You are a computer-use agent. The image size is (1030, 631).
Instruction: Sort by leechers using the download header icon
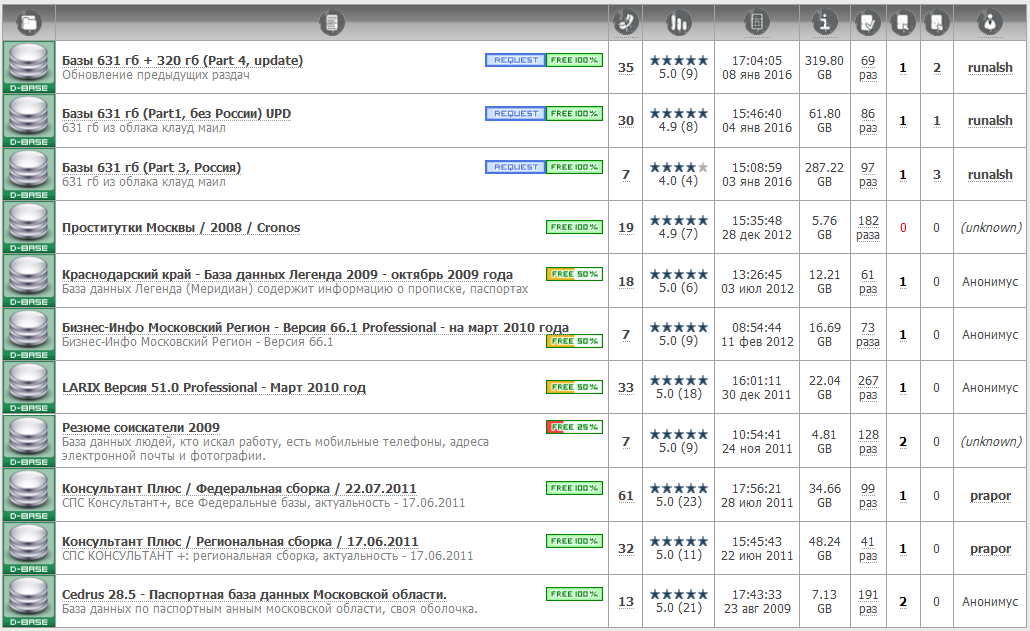(x=937, y=24)
